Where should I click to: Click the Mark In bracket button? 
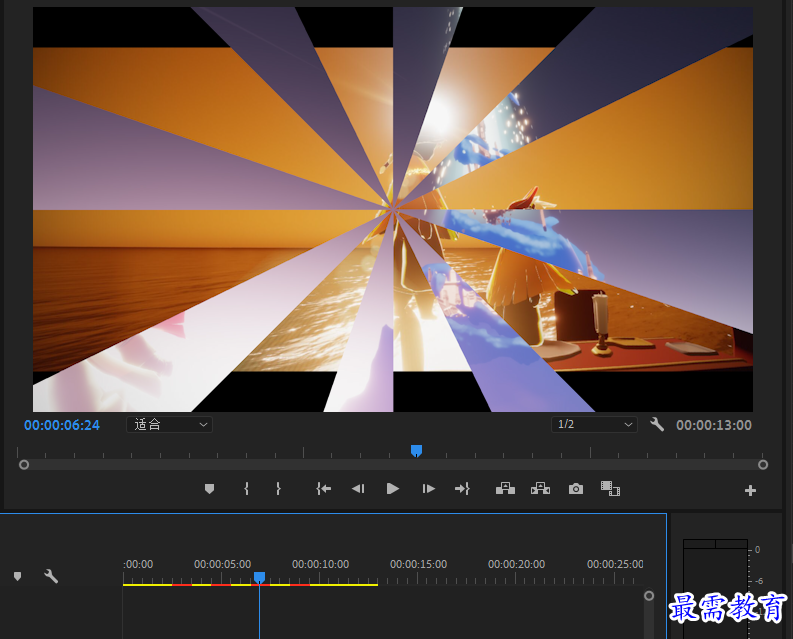point(246,489)
